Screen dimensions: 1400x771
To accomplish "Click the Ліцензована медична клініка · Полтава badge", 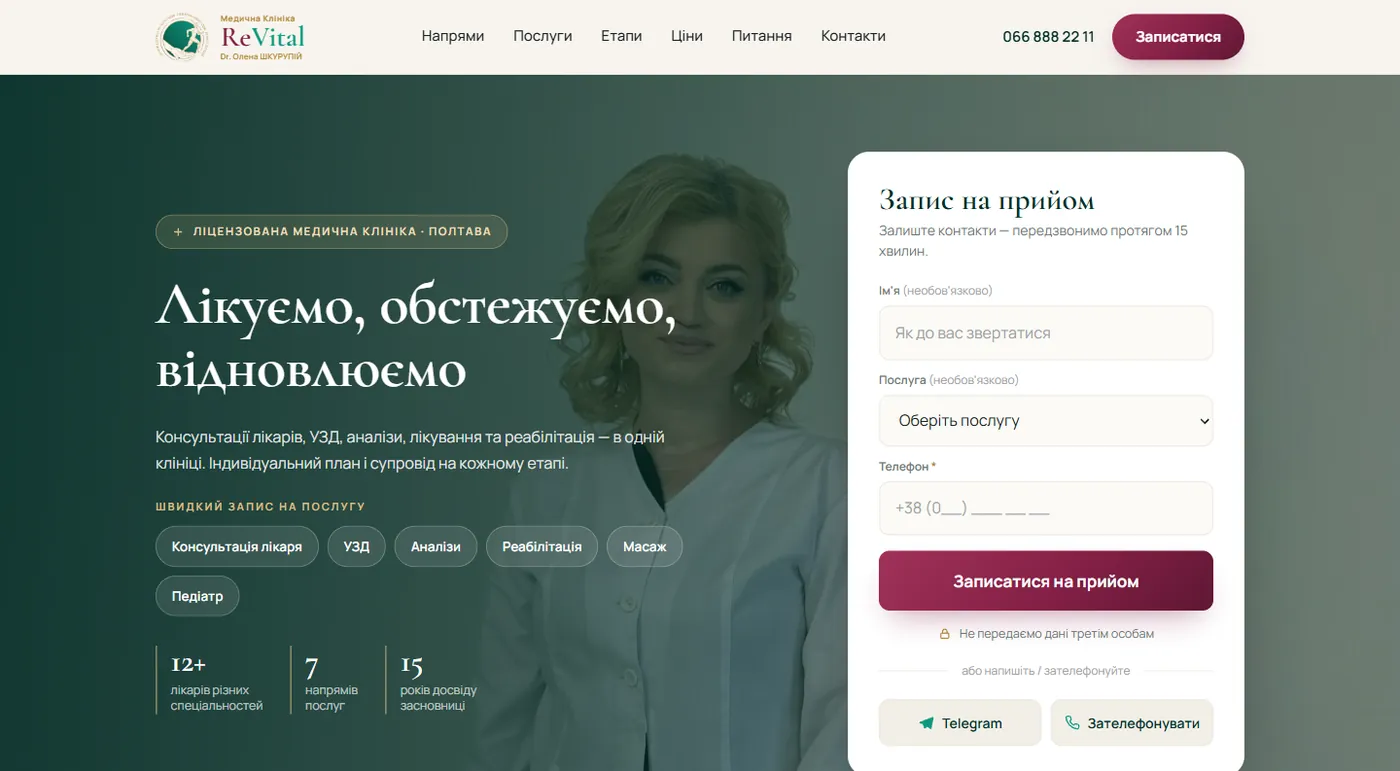I will tap(331, 232).
